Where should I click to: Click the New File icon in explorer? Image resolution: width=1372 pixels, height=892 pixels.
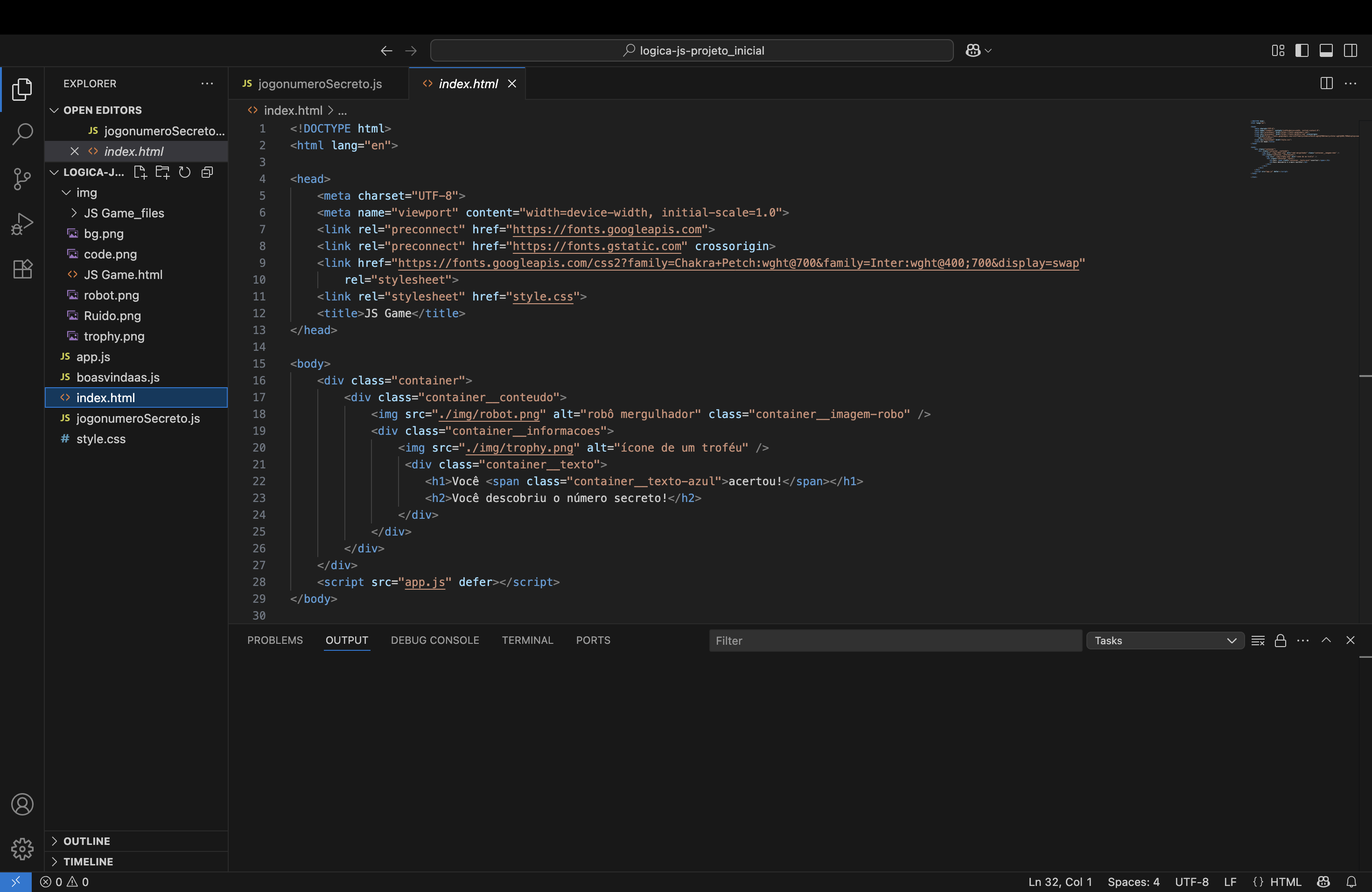[x=140, y=172]
